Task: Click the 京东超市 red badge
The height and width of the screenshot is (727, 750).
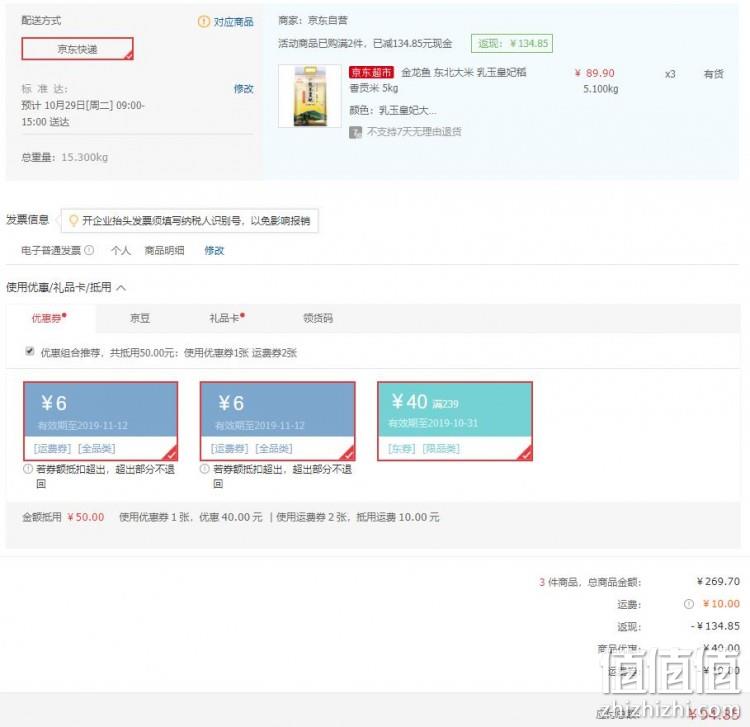Action: tap(371, 72)
